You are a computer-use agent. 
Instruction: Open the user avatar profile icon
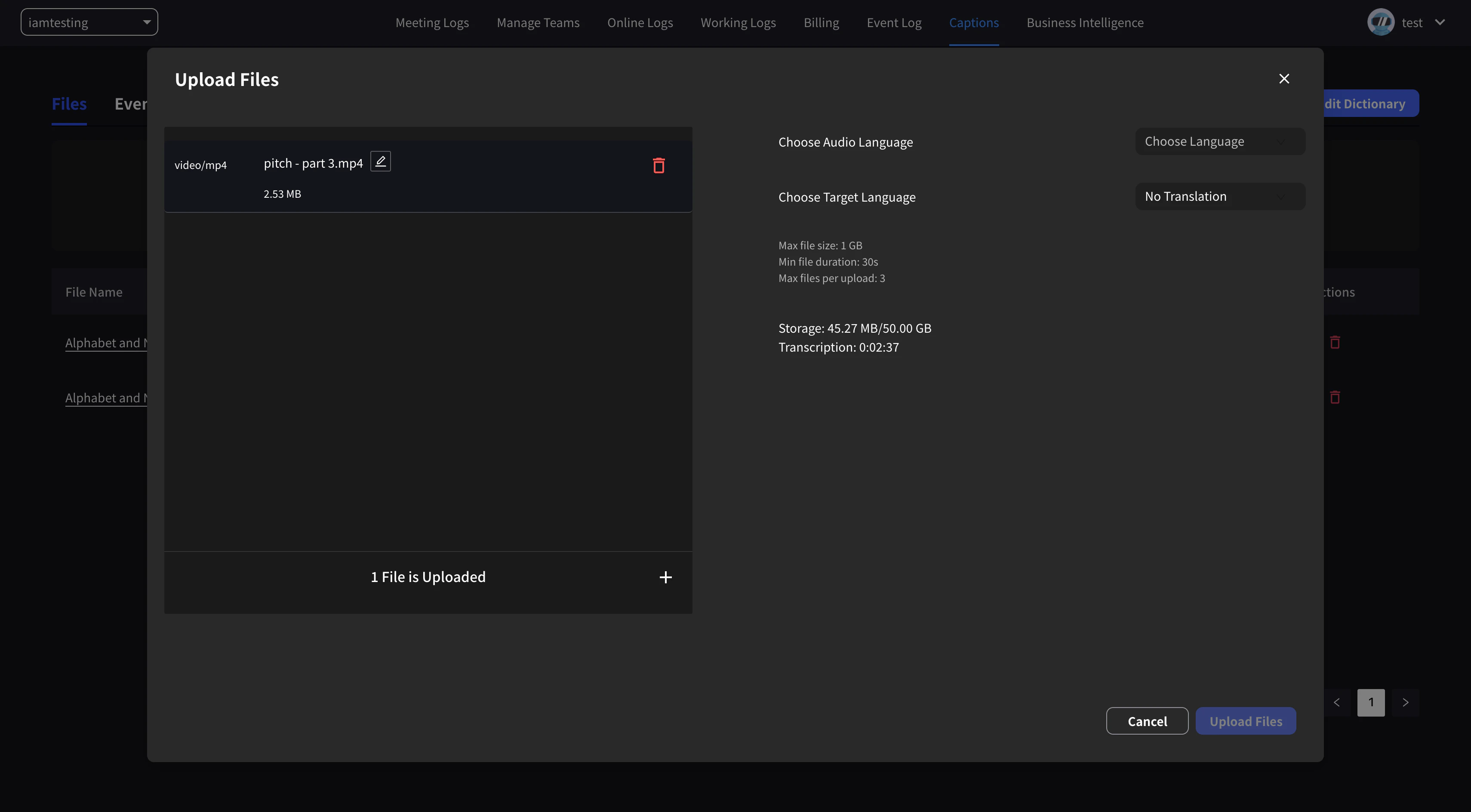1381,21
